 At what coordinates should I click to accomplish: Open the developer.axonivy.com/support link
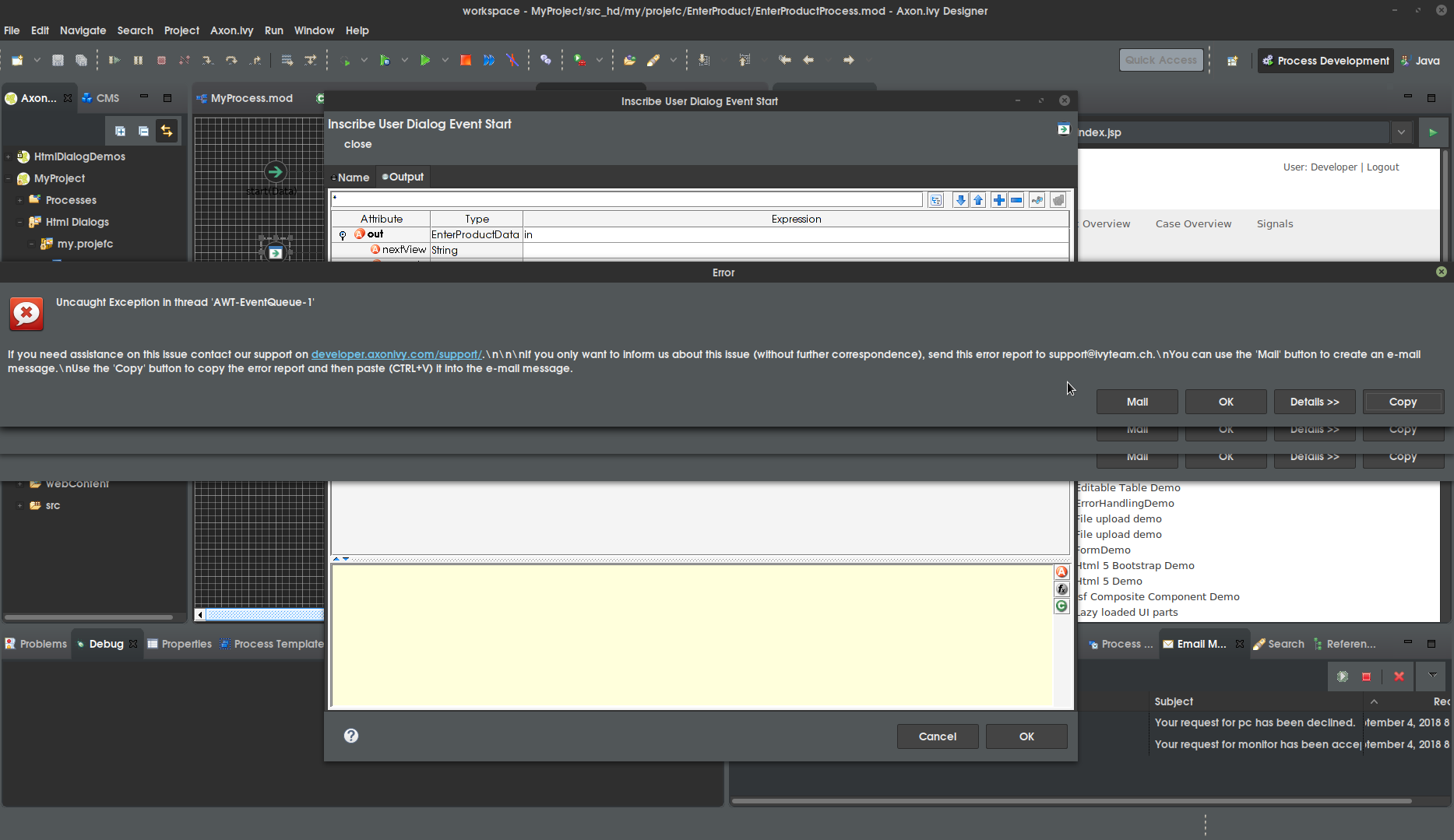point(396,354)
